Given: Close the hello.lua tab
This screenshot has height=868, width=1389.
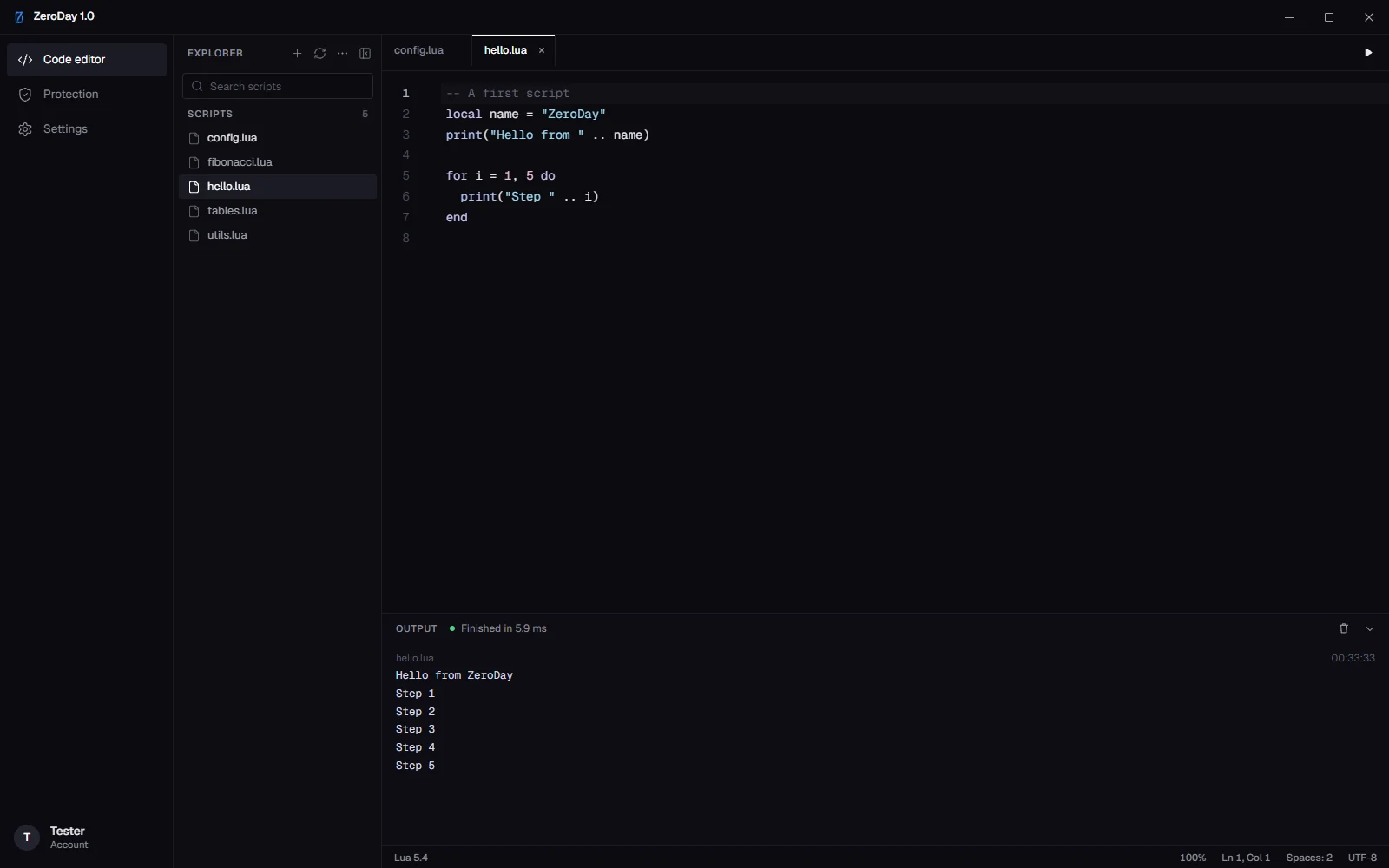Looking at the screenshot, I should coord(542,50).
